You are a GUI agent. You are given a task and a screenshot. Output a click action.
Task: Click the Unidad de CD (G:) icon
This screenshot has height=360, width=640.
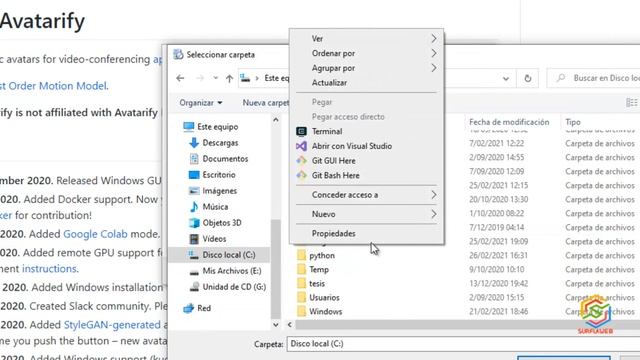[x=195, y=287]
